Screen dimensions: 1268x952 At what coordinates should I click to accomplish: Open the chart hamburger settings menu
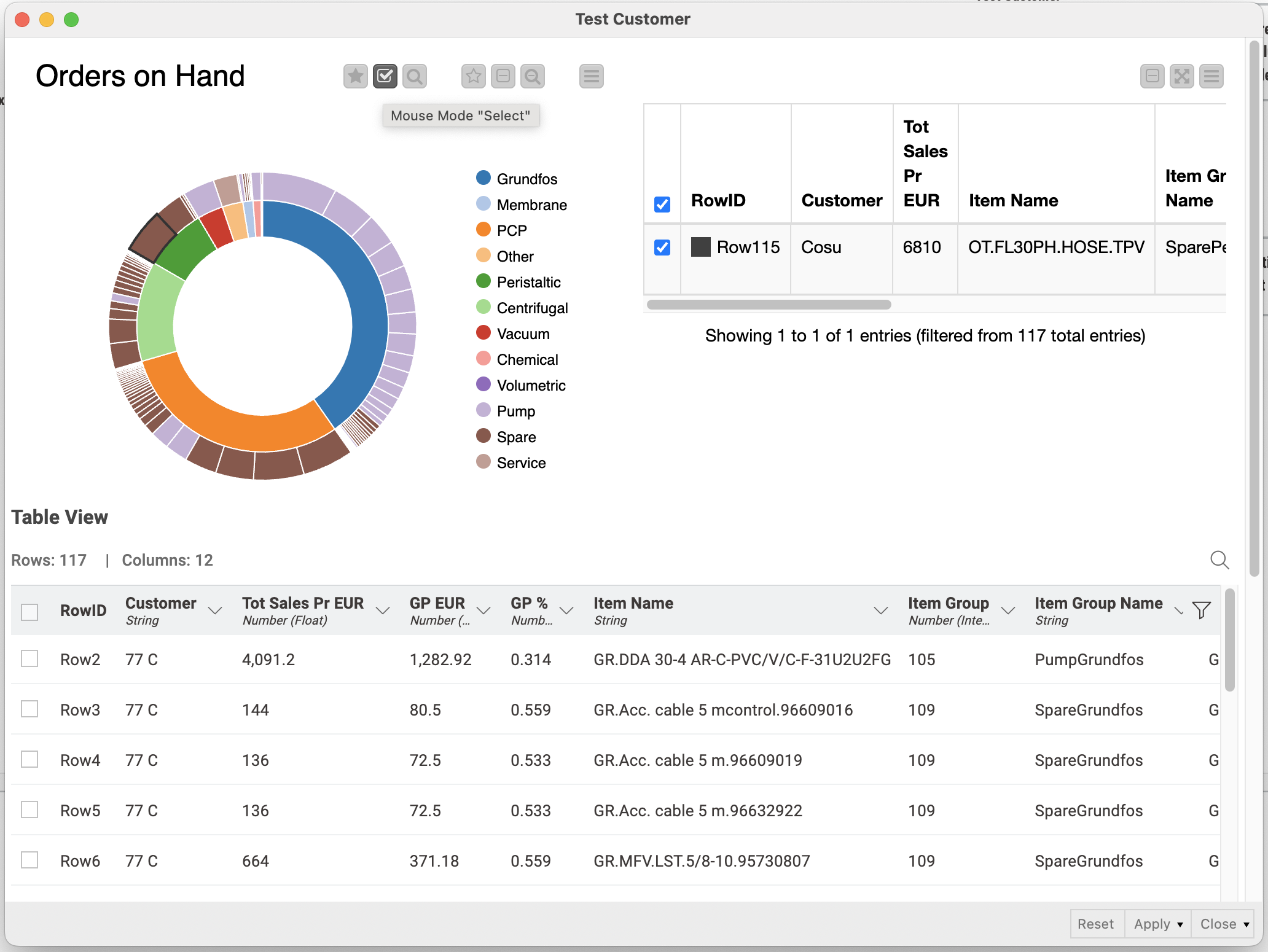[591, 76]
